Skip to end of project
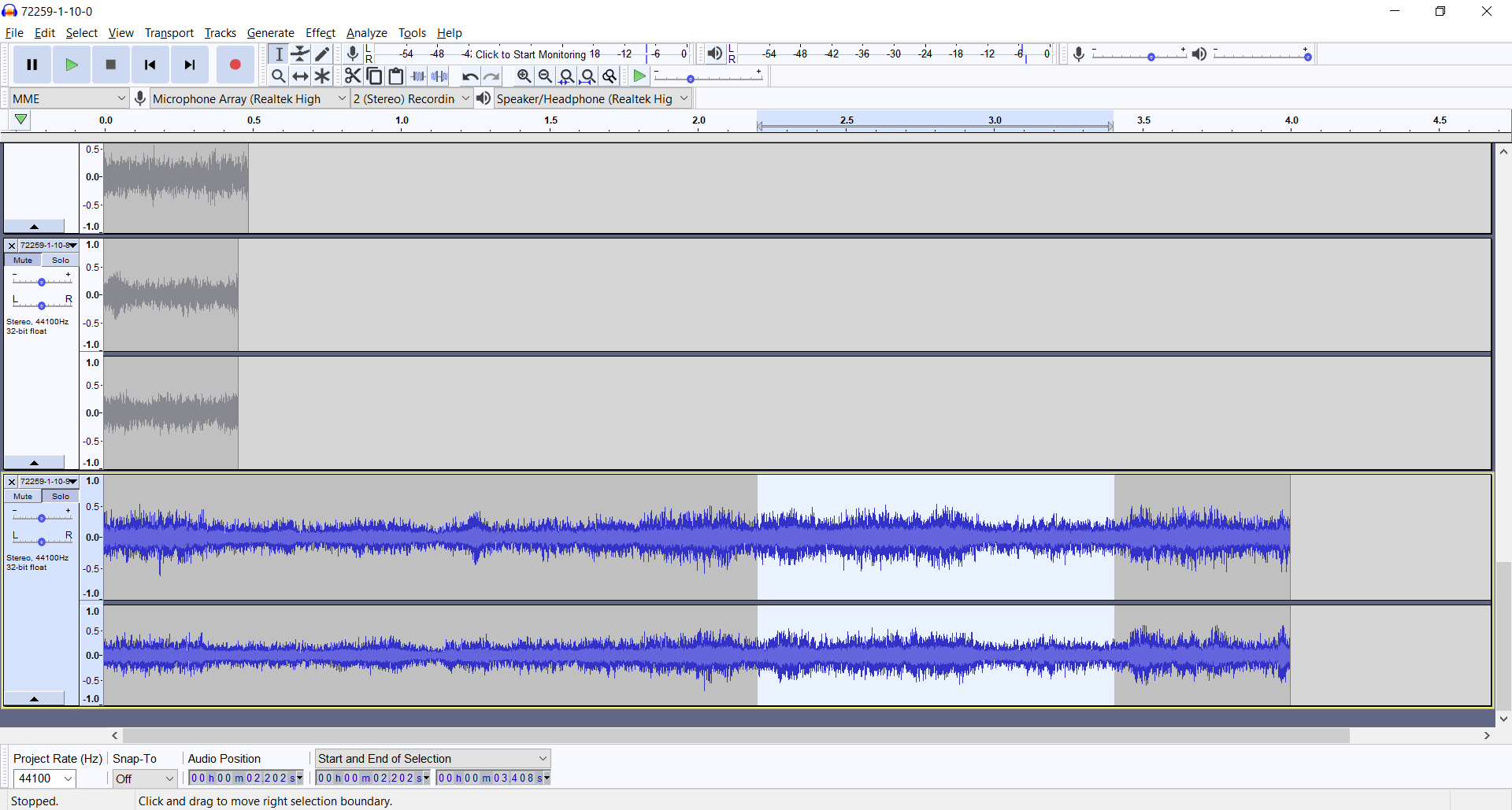The image size is (1512, 810). [x=190, y=65]
